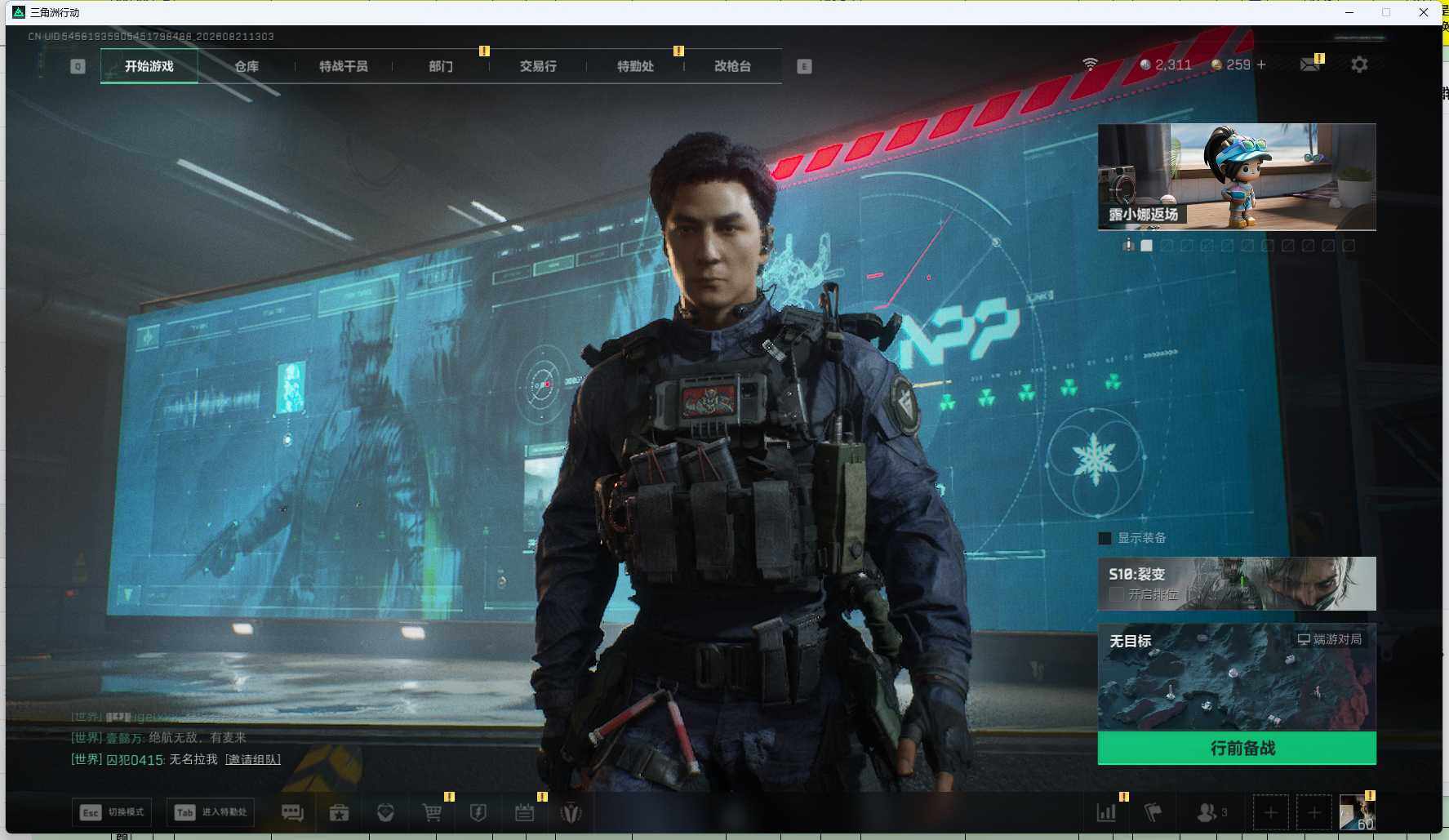Open the friends list icon showing 3

coord(1211,812)
